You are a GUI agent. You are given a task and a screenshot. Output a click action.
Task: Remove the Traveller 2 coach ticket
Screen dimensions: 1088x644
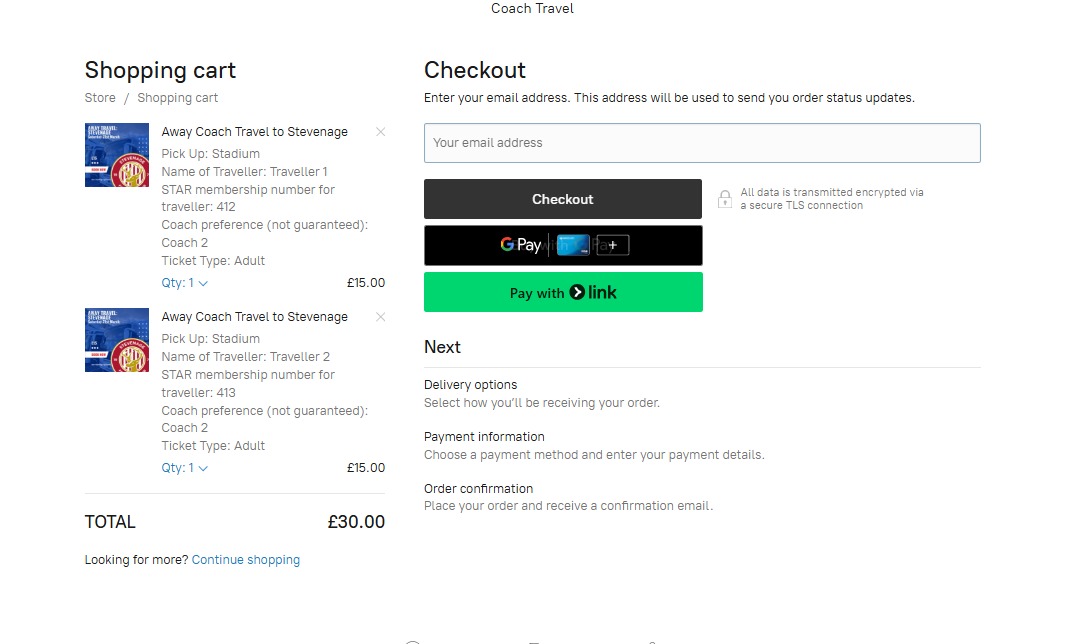pos(380,317)
